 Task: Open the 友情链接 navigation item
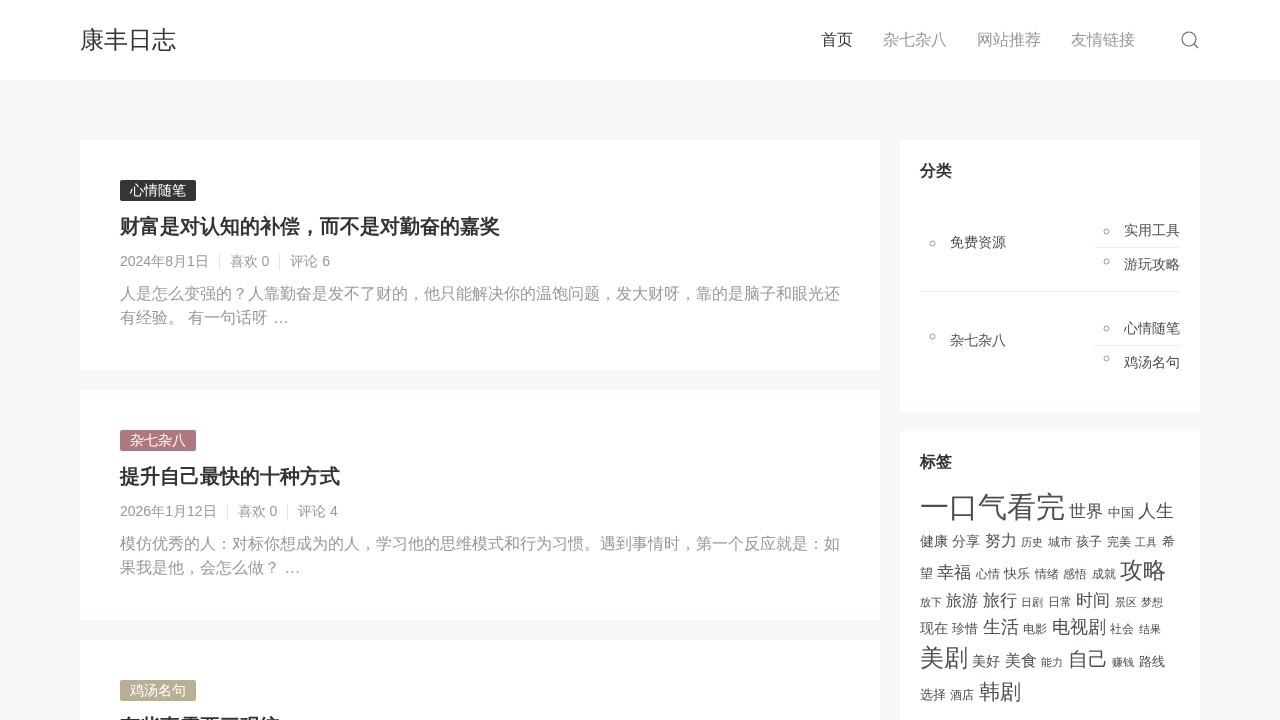[x=1102, y=40]
